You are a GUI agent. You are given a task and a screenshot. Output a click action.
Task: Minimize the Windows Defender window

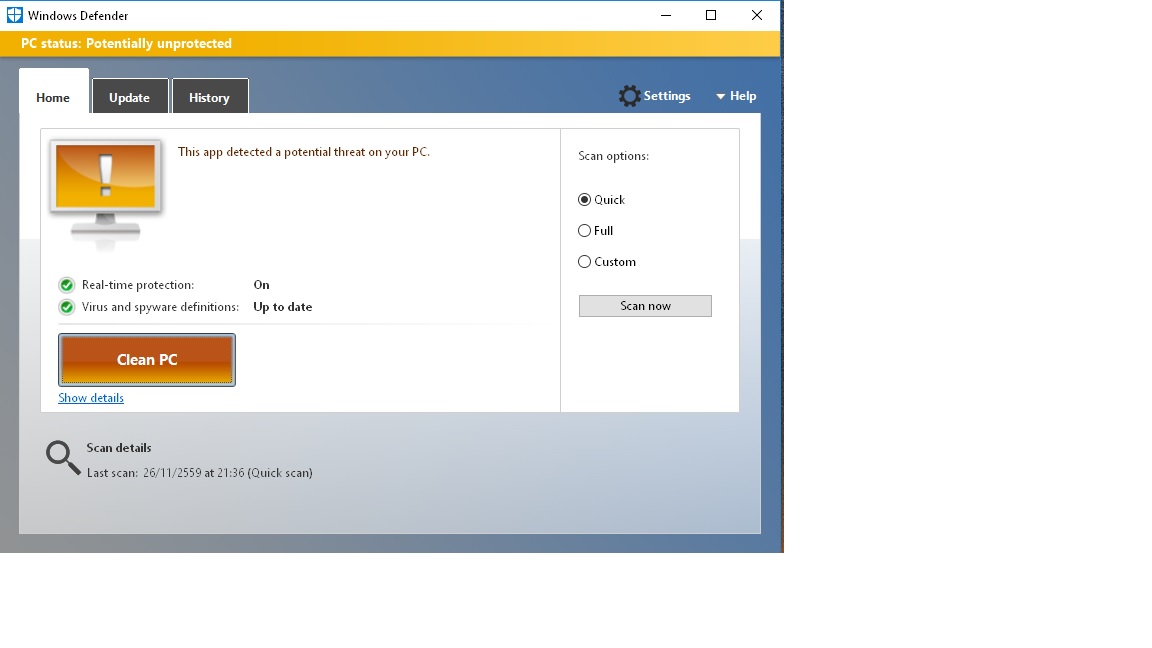coord(666,15)
